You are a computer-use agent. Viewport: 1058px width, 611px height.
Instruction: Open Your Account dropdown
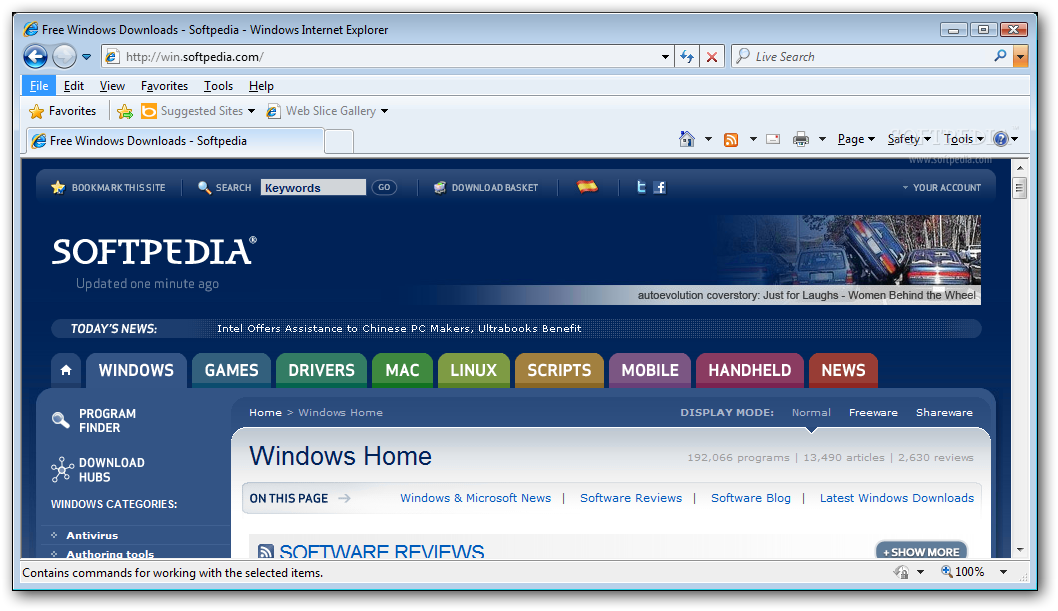[942, 187]
